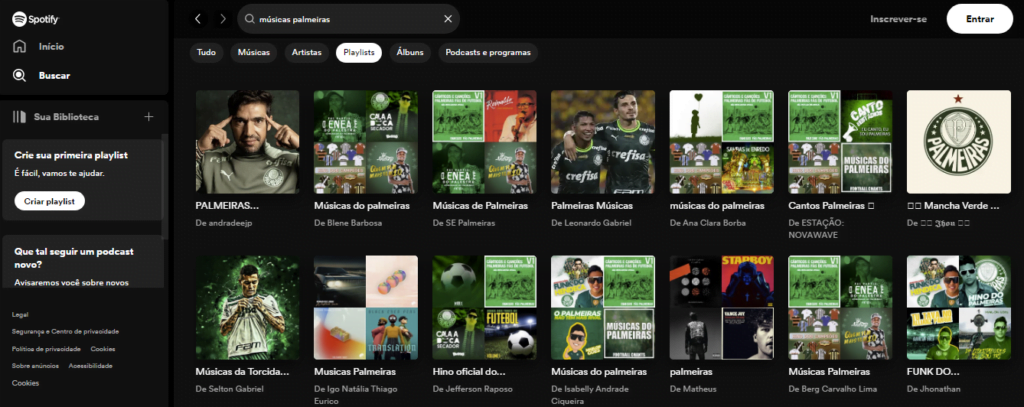Screen dimensions: 1024x407
Task: Click the Inscrever-se link
Action: point(898,19)
